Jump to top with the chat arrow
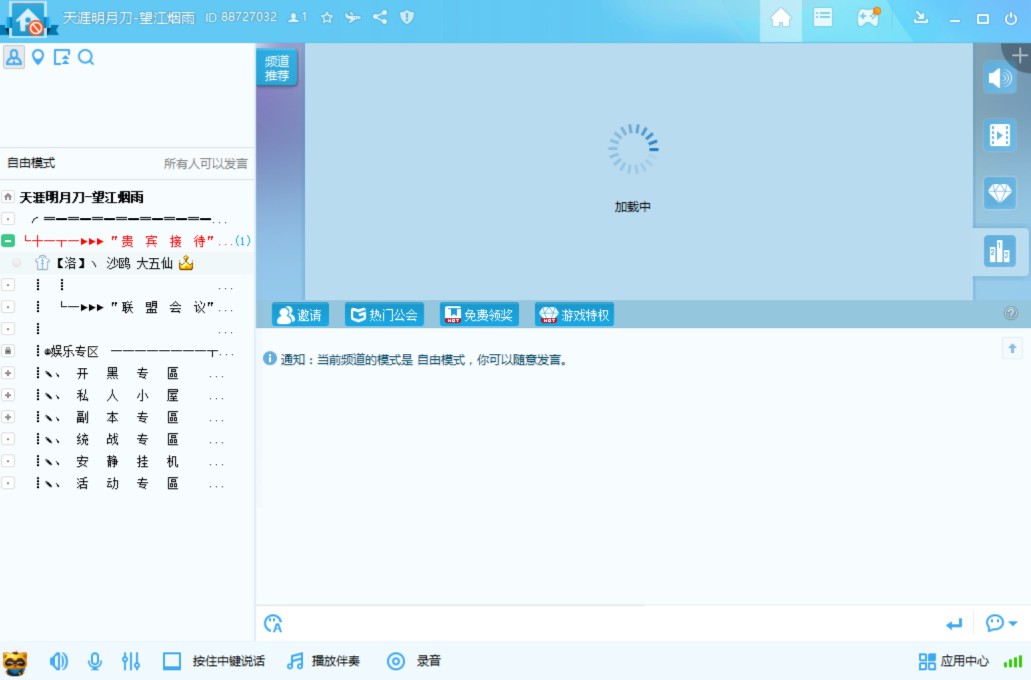Viewport: 1031px width, 680px height. pyautogui.click(x=1012, y=349)
